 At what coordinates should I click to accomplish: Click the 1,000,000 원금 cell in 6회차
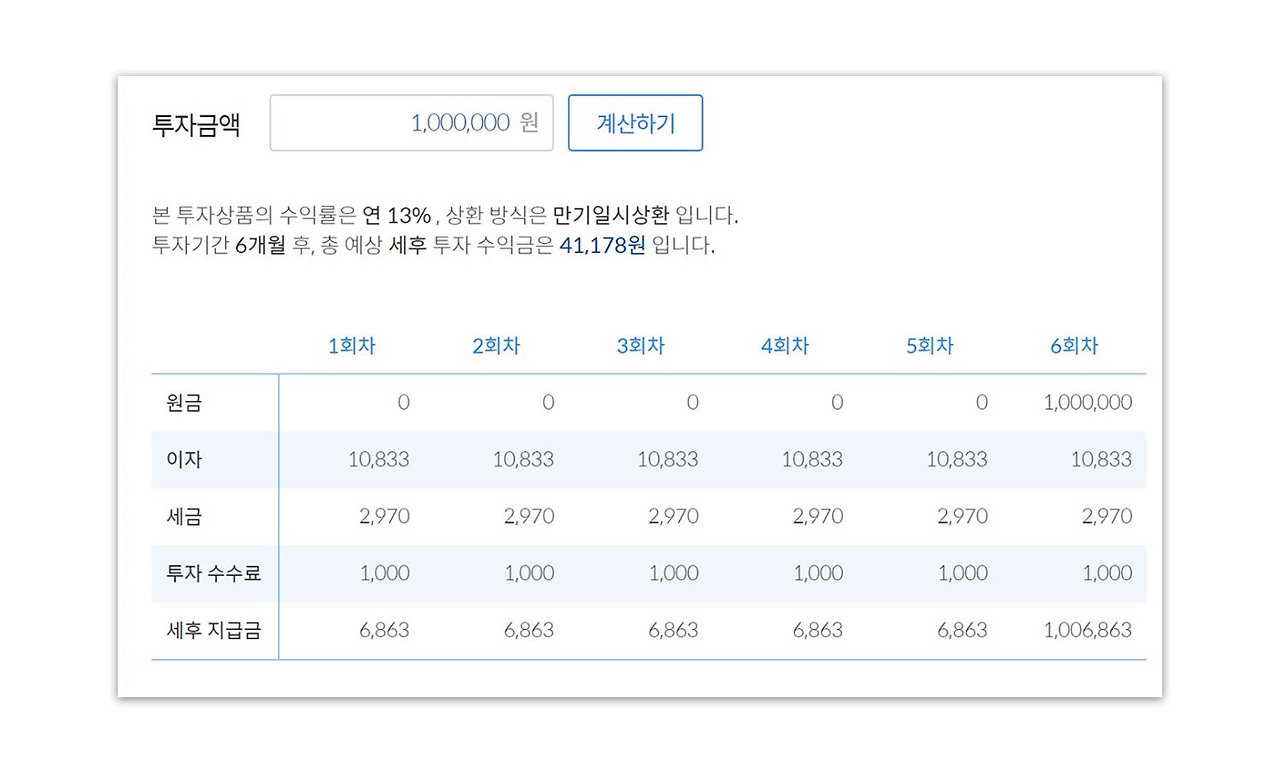coord(1088,403)
